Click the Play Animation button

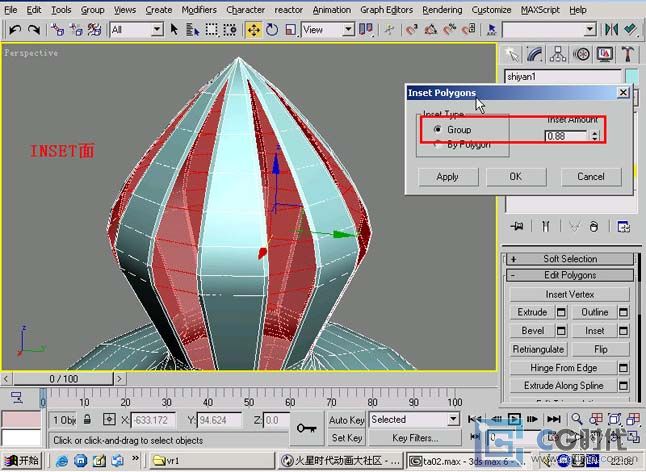pos(514,419)
